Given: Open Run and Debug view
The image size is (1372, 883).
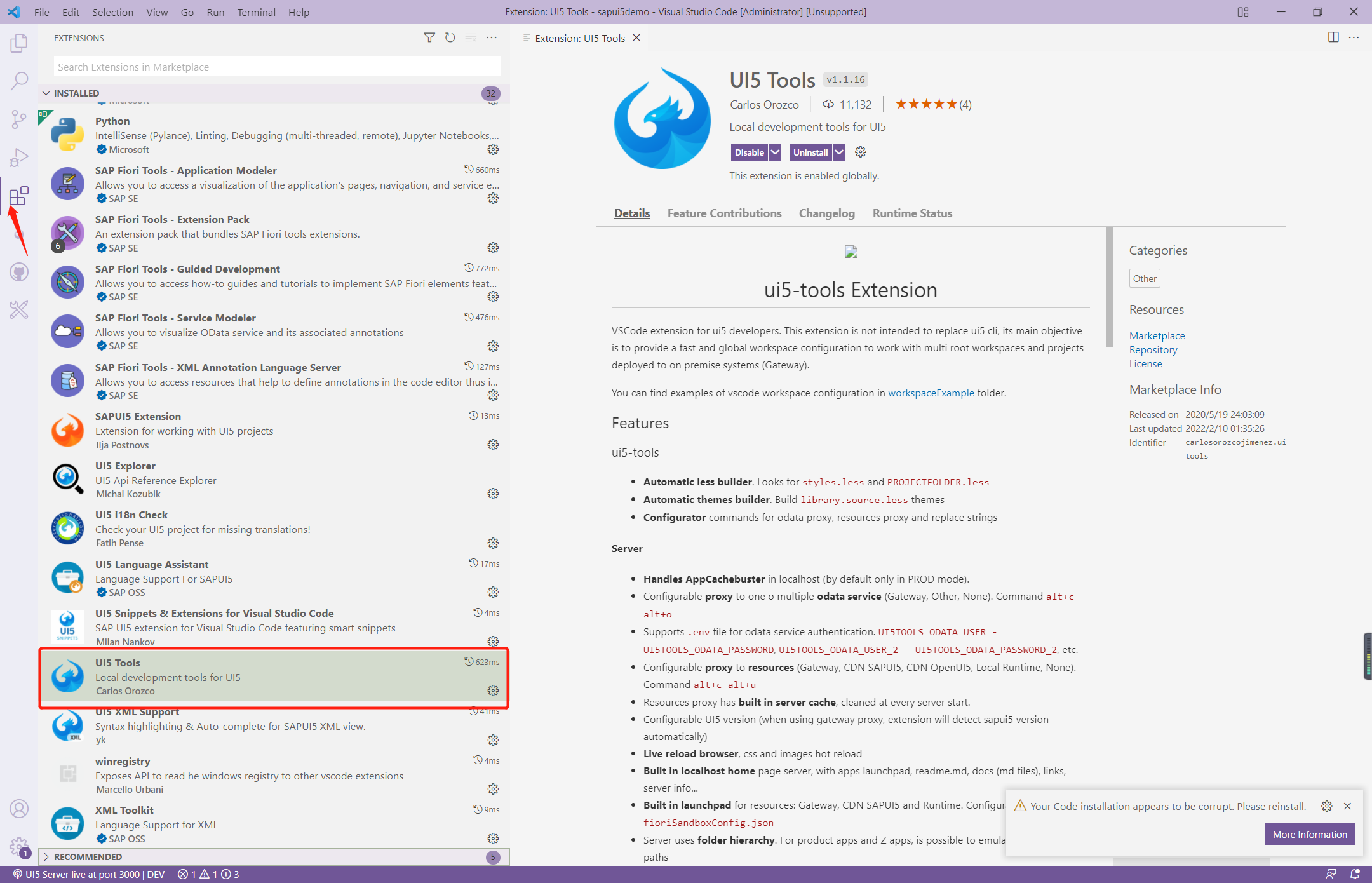Looking at the screenshot, I should pyautogui.click(x=19, y=157).
